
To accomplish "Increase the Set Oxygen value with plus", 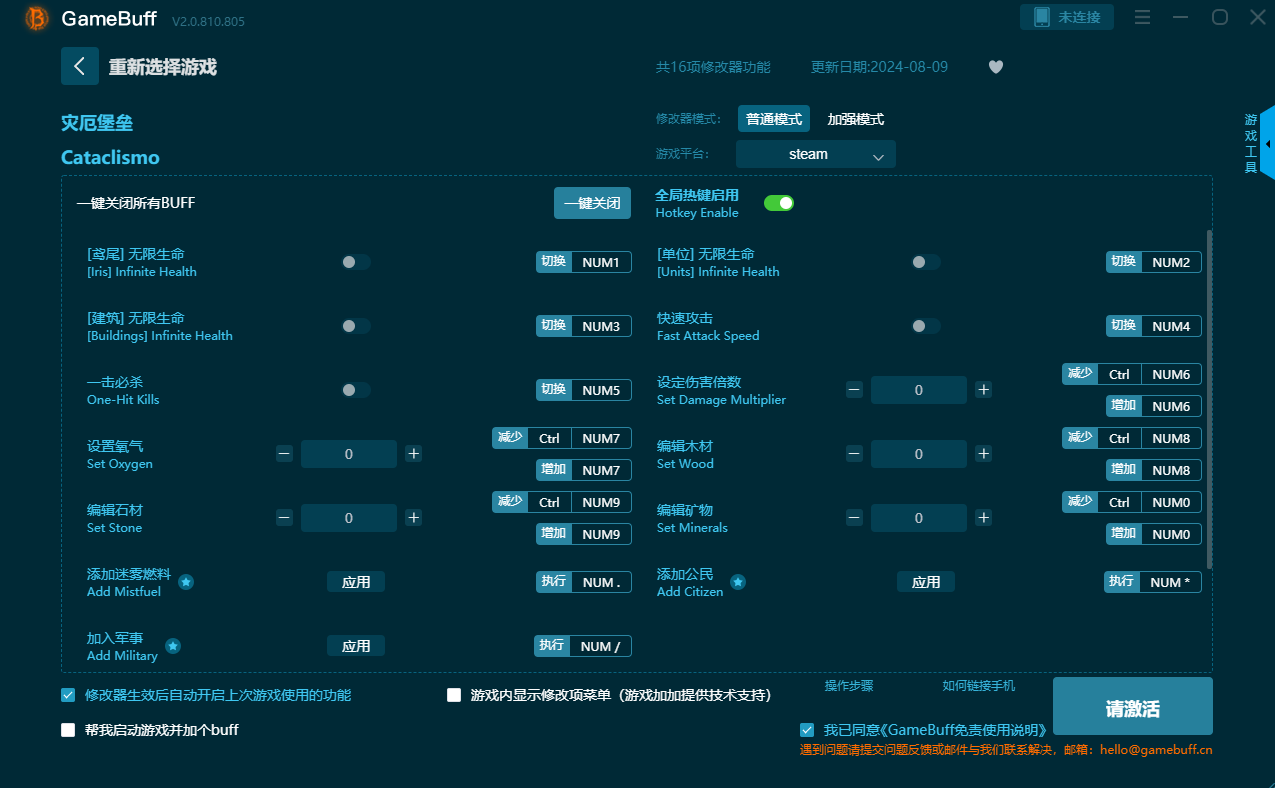I will (x=414, y=454).
